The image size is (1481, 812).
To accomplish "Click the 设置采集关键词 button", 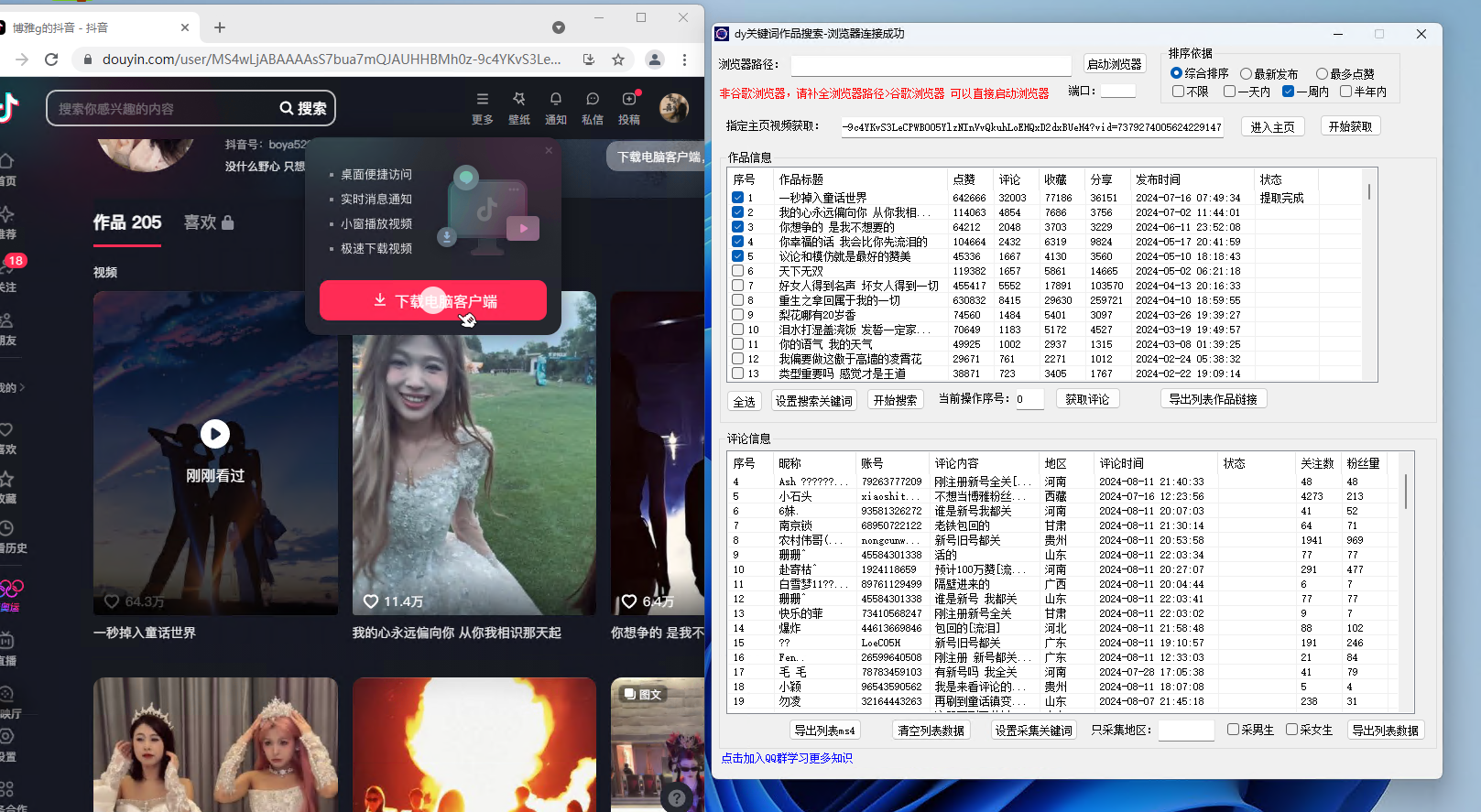I will (1033, 730).
